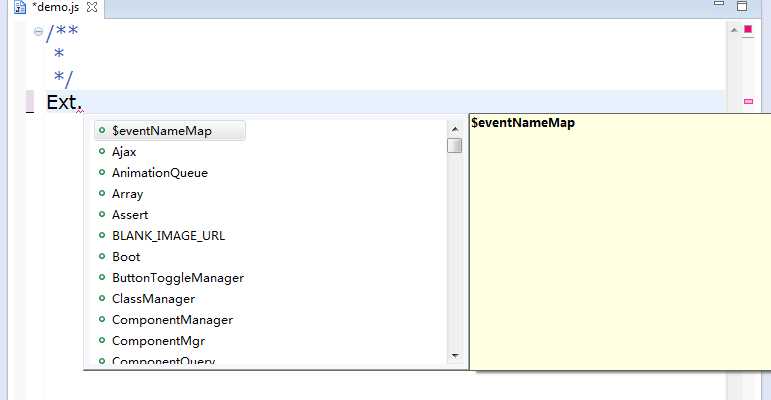
Task: Click the green icon beside Assert proposal
Action: point(102,215)
